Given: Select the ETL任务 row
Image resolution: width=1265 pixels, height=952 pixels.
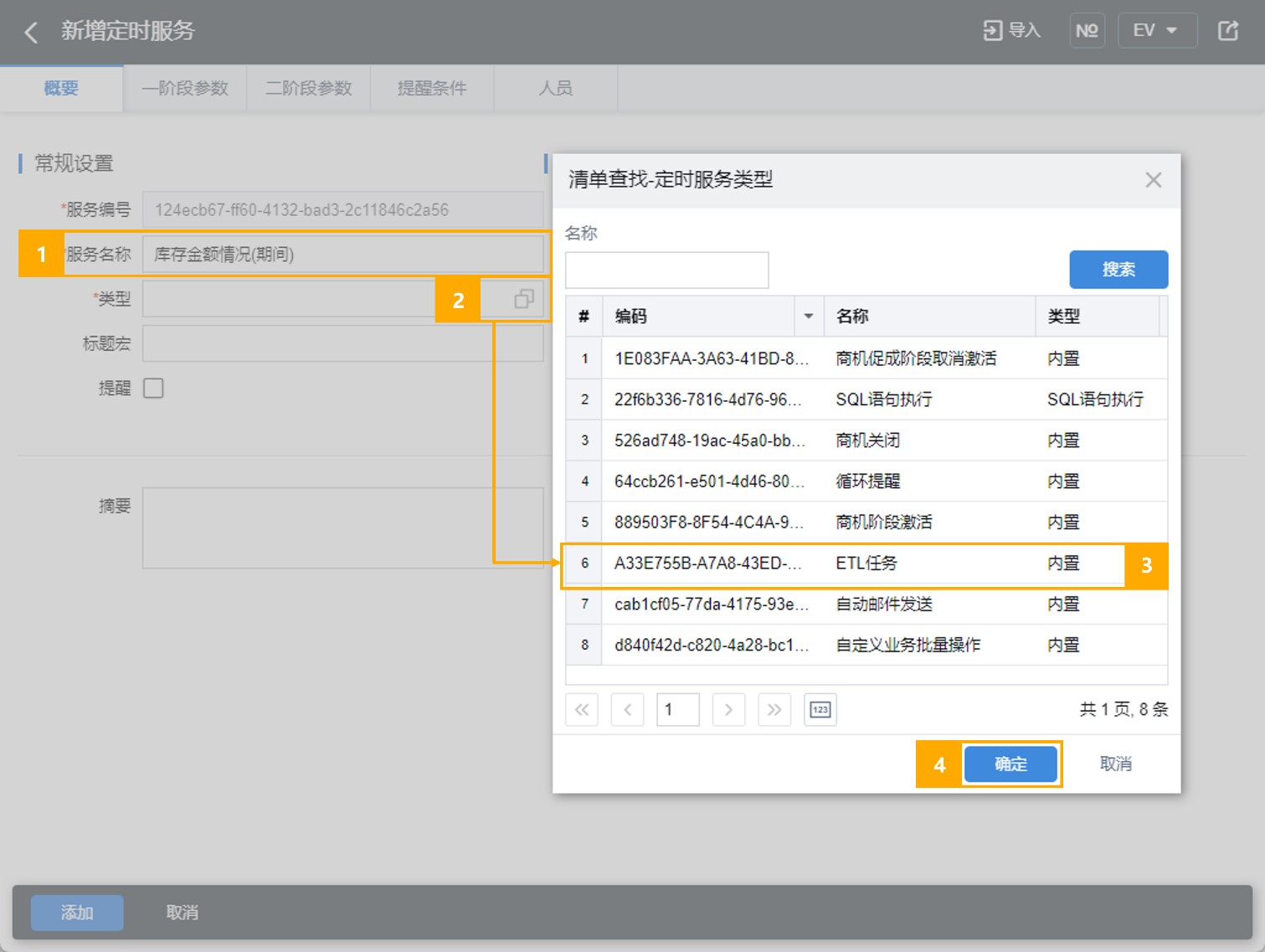Looking at the screenshot, I should pos(866,563).
